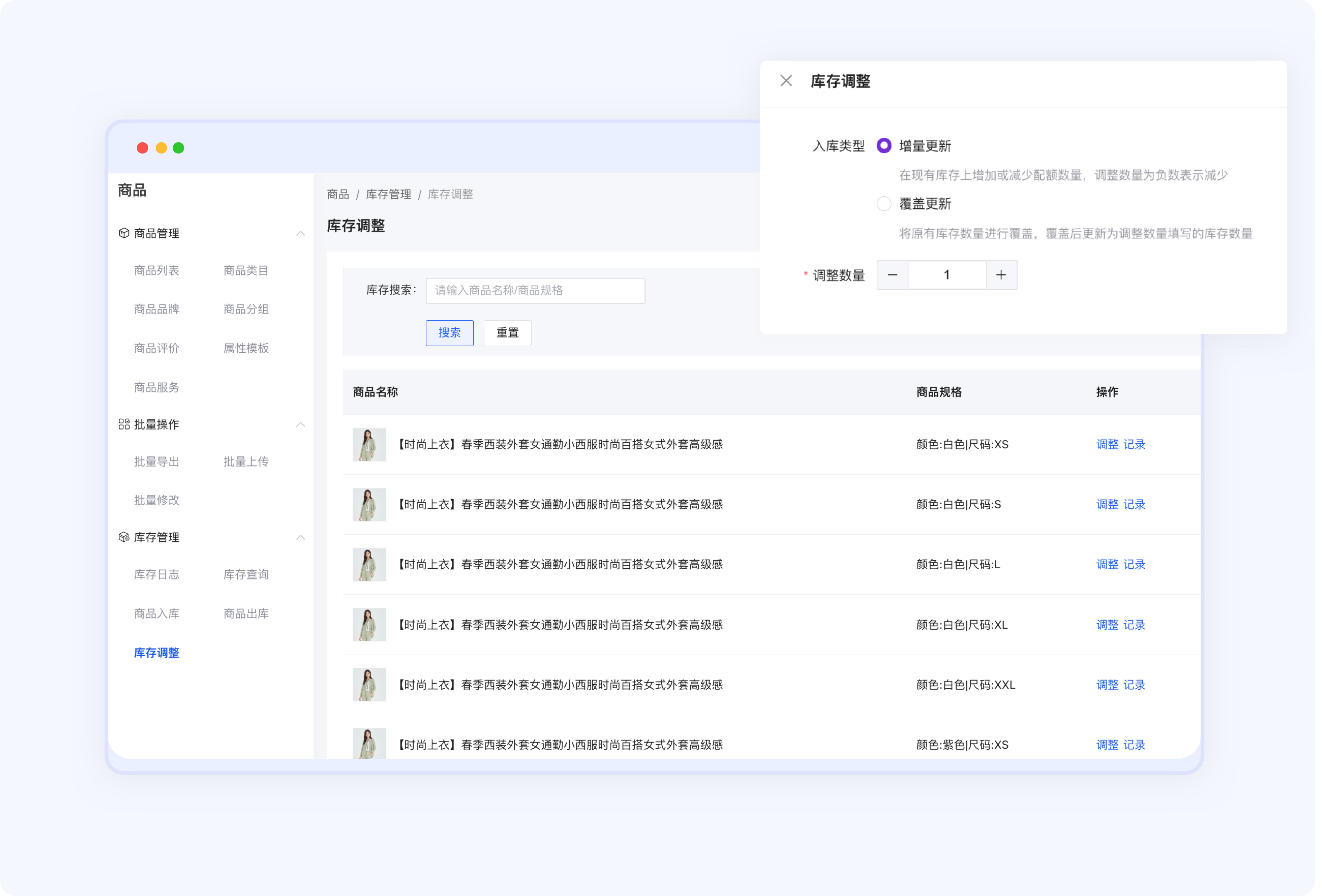Click 调整 for the 尺码:XS white item
Image resolution: width=1322 pixels, height=896 pixels.
pos(1107,444)
